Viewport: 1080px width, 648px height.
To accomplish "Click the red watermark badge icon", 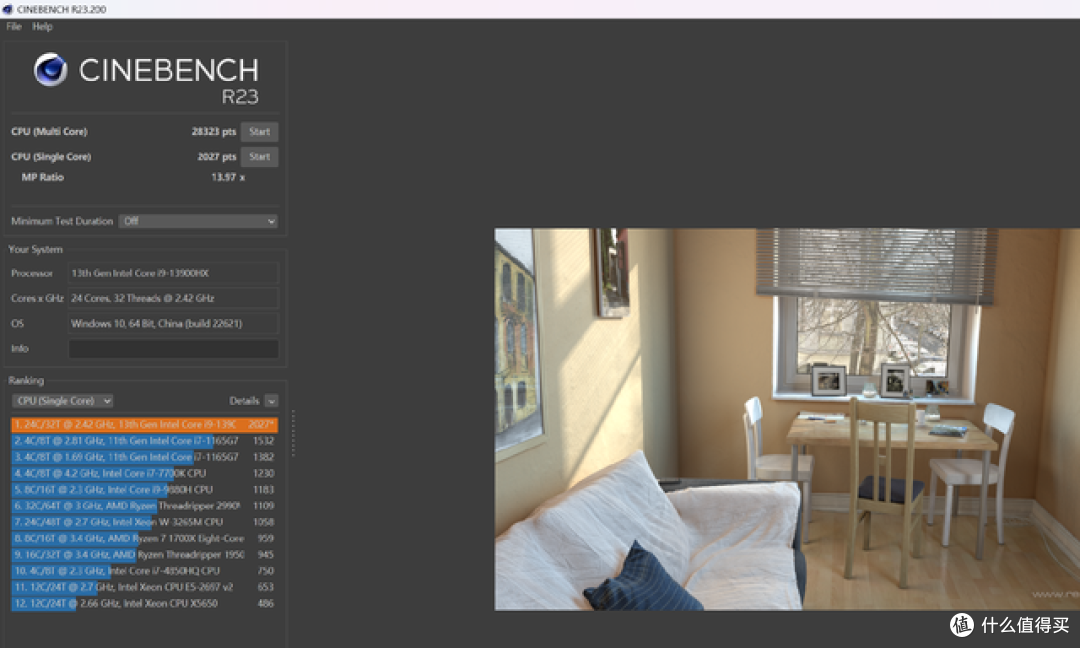I will click(961, 625).
